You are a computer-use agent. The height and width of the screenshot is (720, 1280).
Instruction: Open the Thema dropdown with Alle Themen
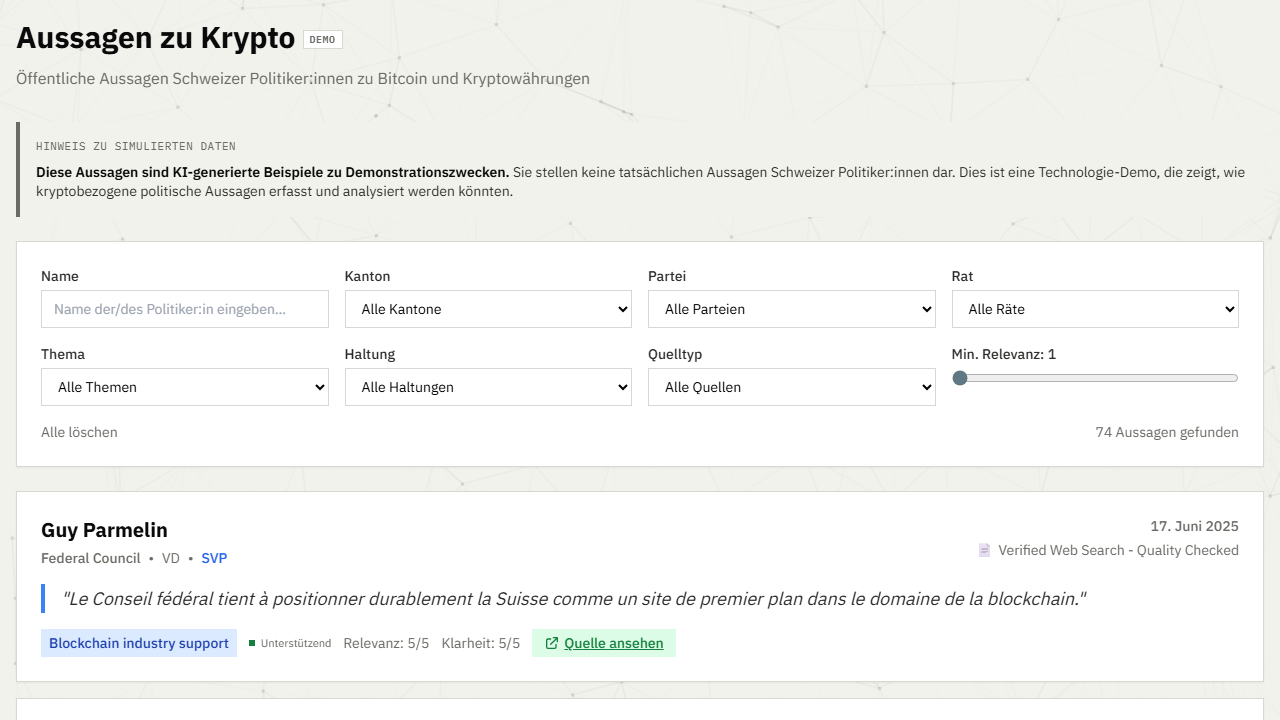click(x=185, y=387)
